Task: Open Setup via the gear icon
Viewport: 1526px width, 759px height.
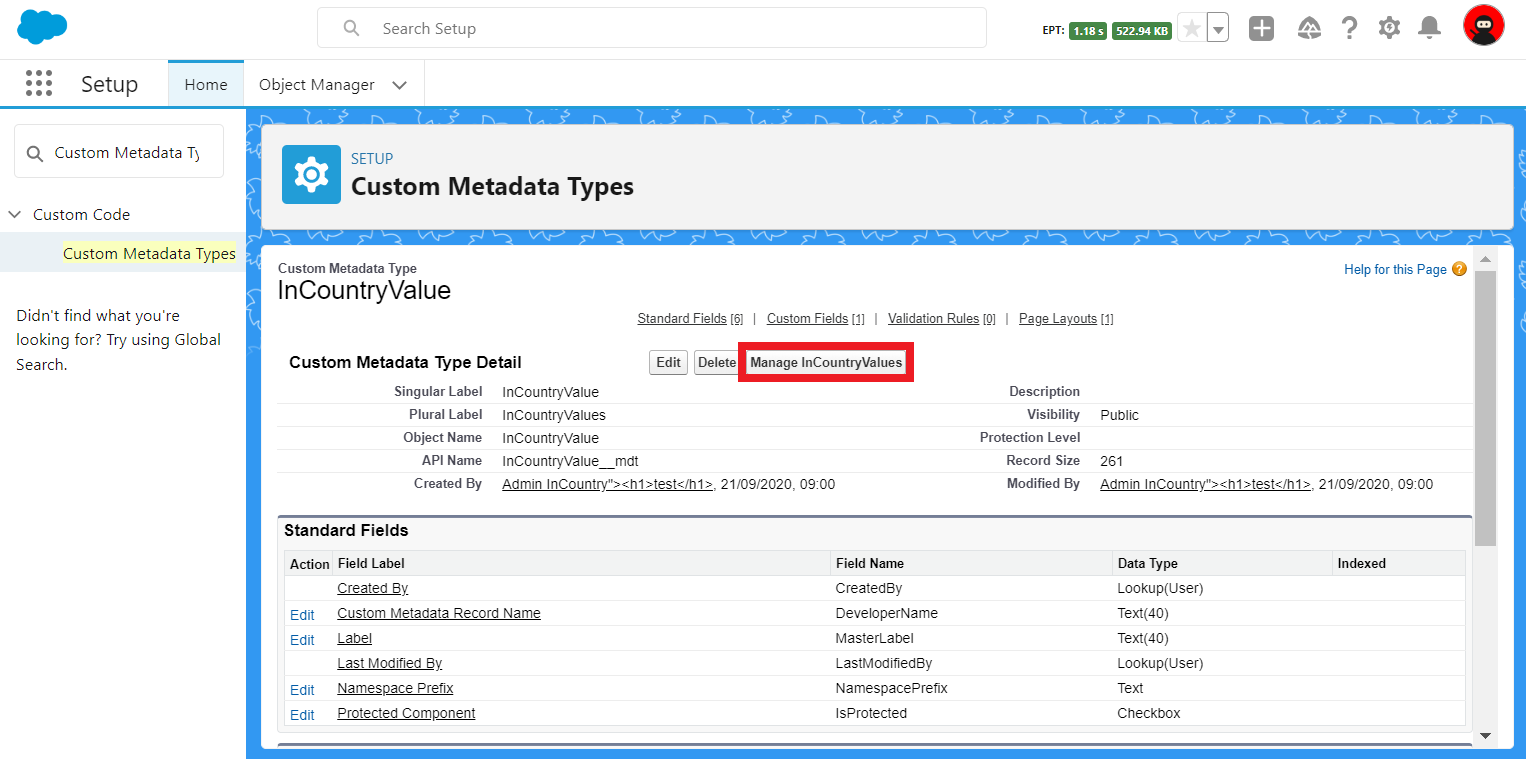Action: (x=1389, y=28)
